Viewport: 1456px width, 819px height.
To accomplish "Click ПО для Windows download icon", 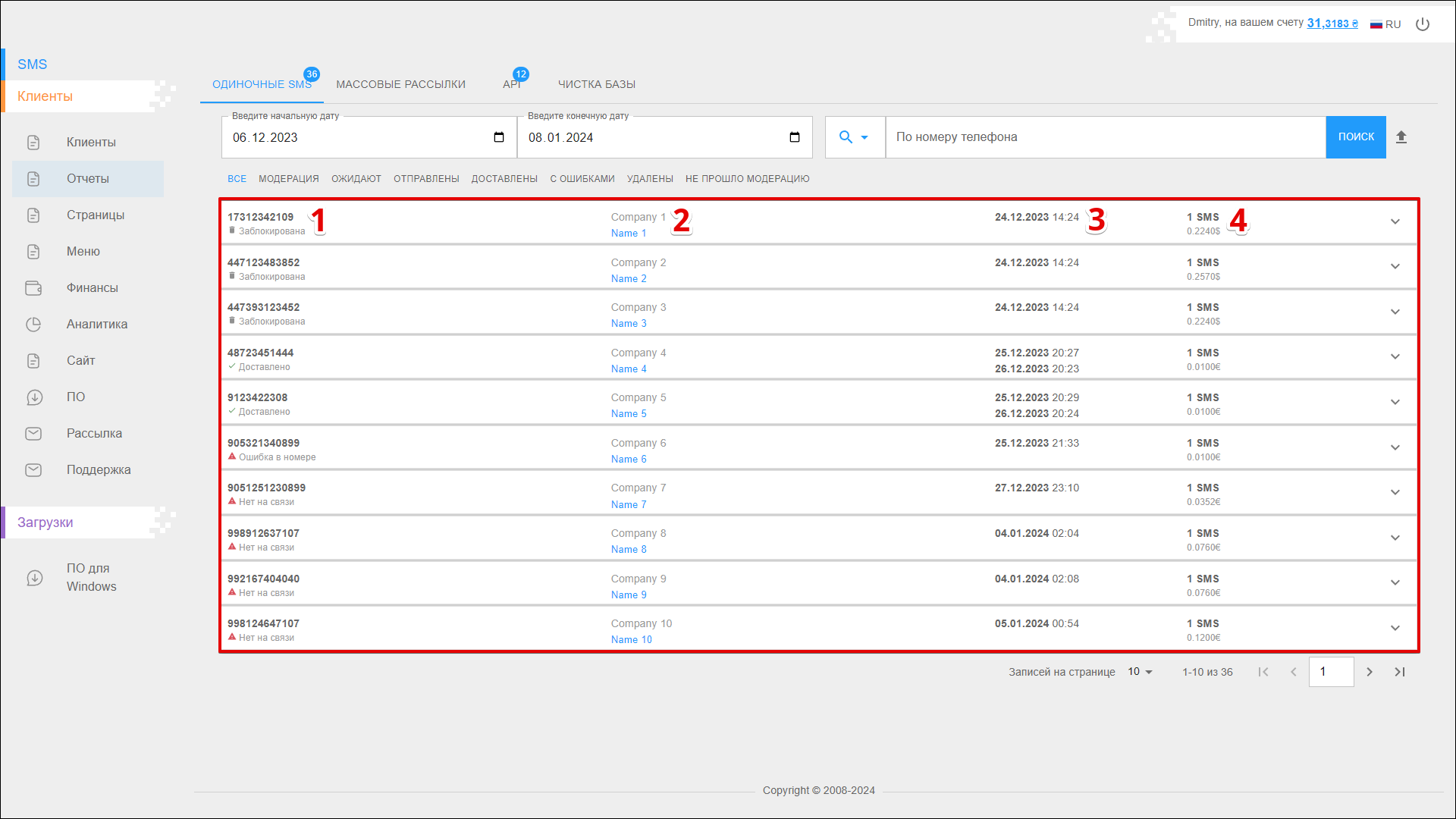I will (x=35, y=578).
